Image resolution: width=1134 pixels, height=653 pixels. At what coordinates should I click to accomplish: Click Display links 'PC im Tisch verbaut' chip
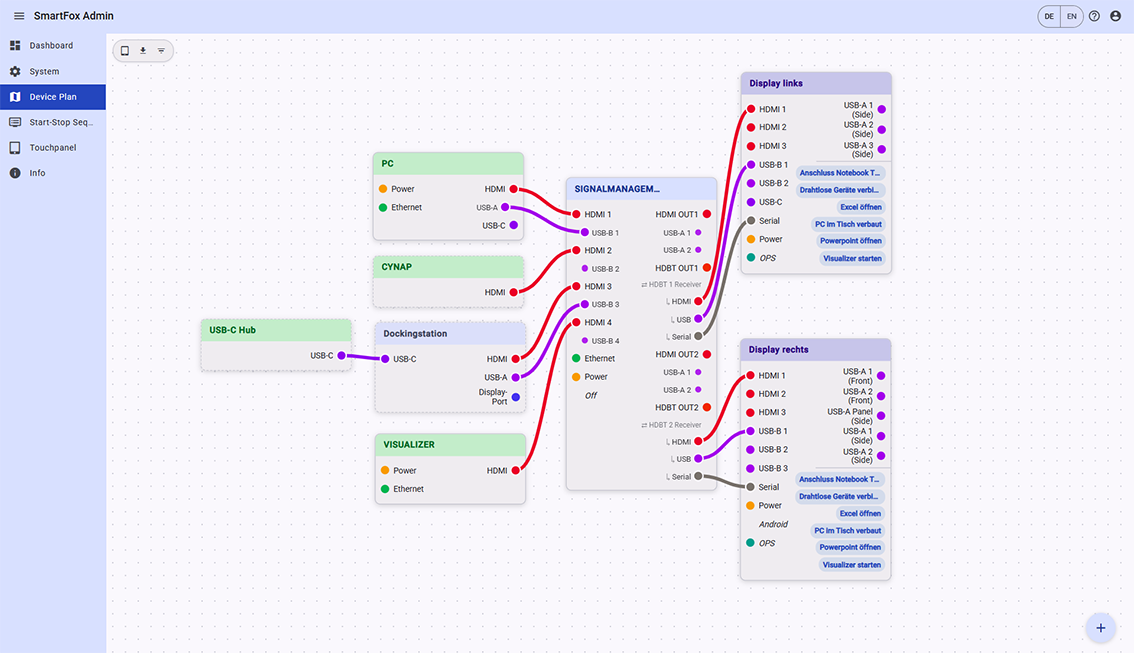[x=848, y=224]
